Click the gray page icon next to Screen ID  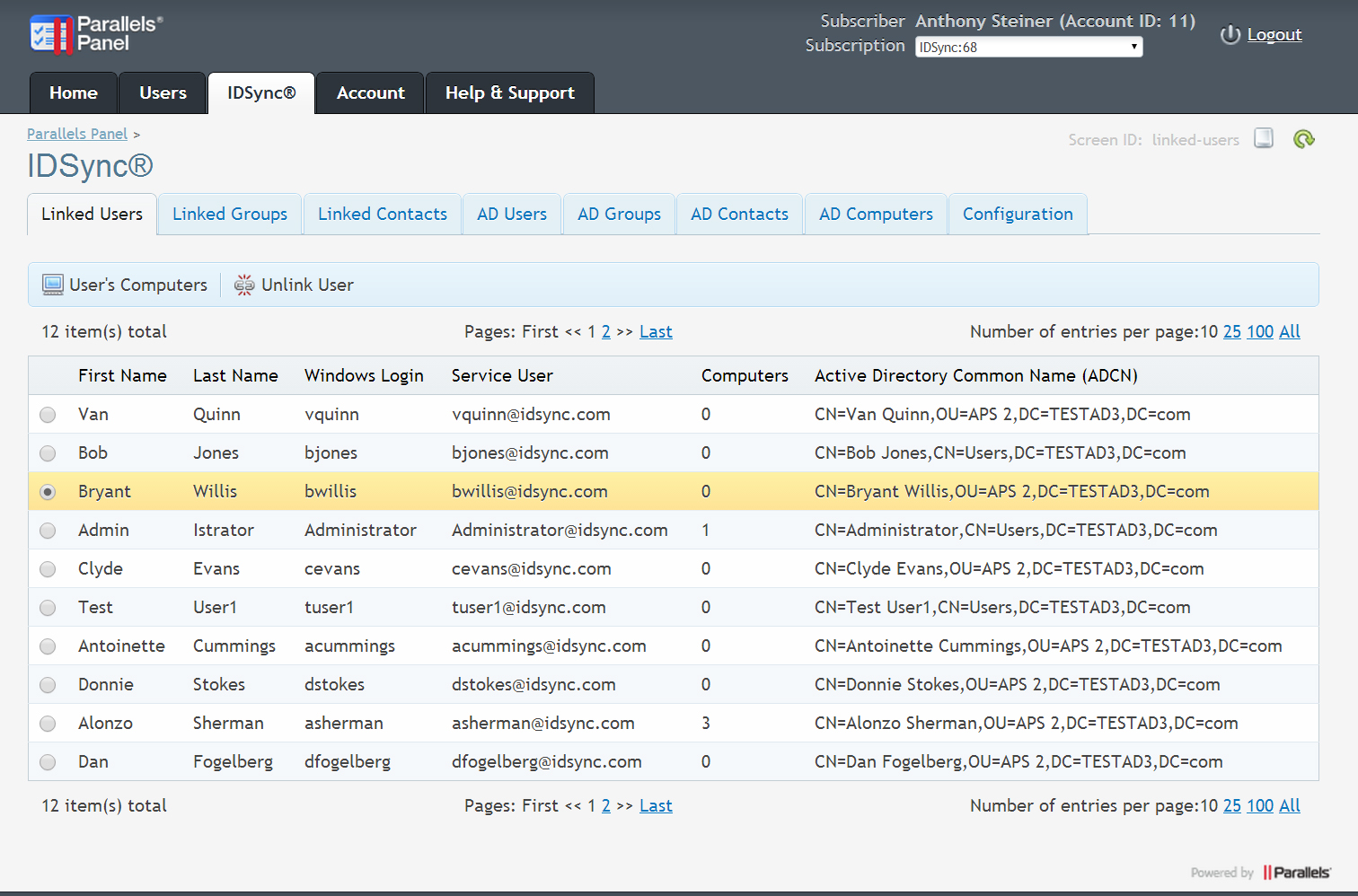[1264, 138]
